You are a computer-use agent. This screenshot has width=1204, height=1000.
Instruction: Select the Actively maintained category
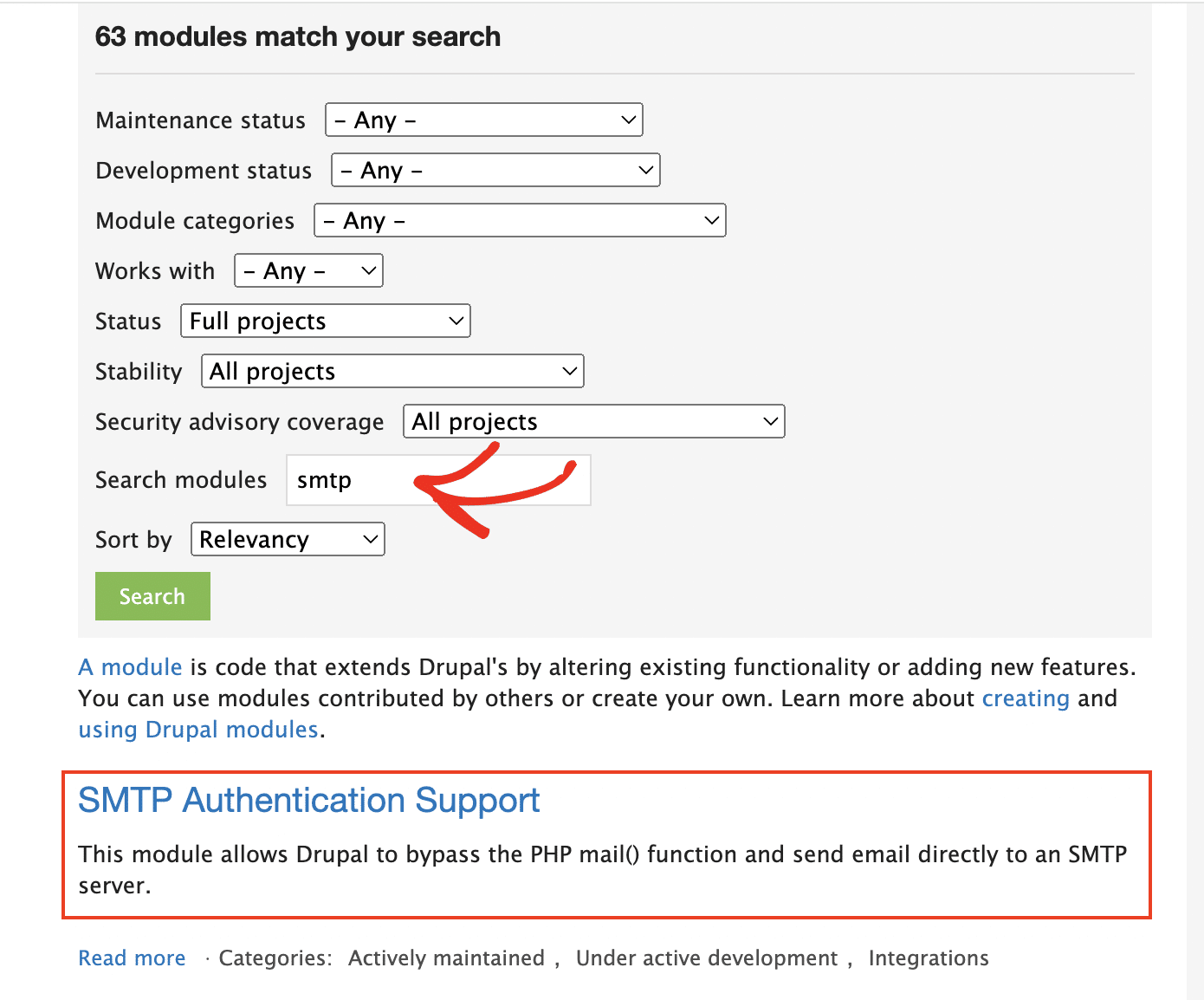446,958
